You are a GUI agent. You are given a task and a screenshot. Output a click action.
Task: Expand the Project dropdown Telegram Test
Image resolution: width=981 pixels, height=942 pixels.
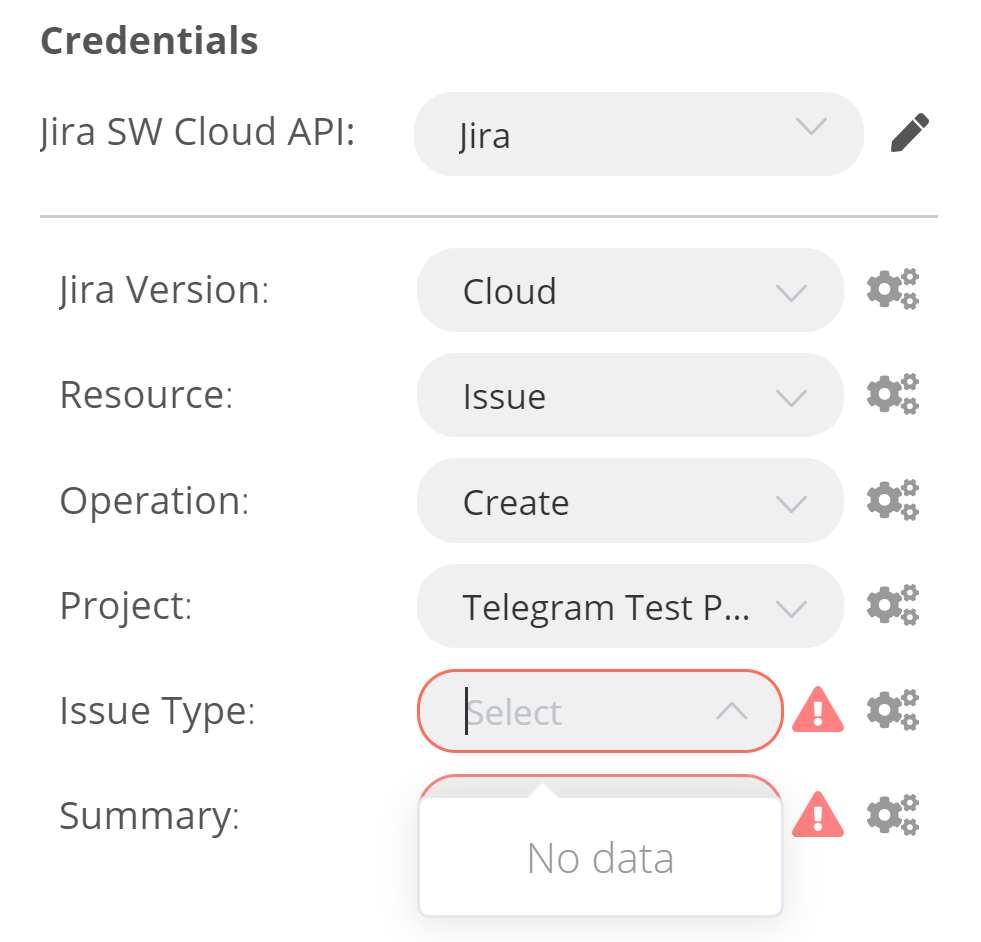coord(630,606)
